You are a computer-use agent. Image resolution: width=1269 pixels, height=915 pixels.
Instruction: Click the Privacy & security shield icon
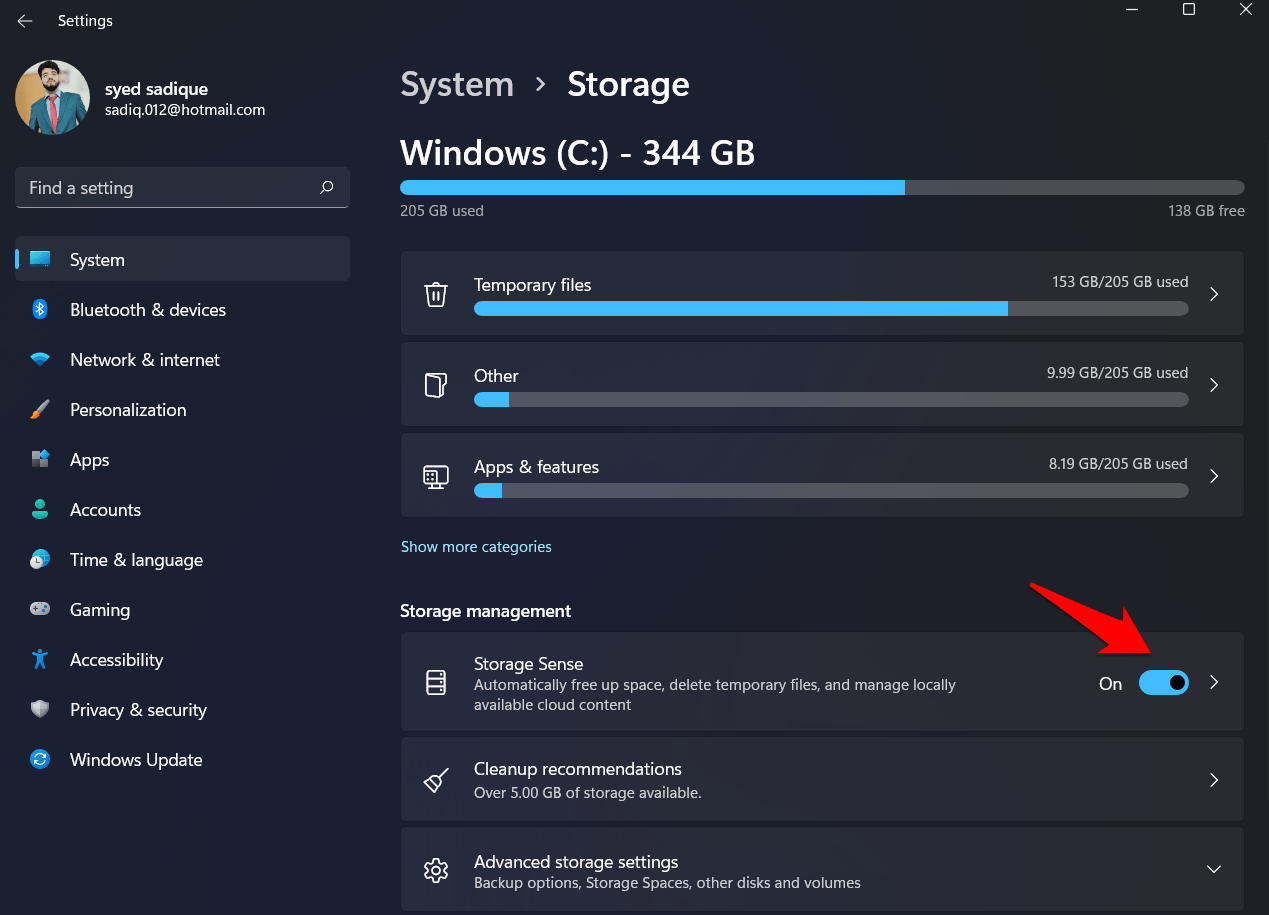point(40,710)
